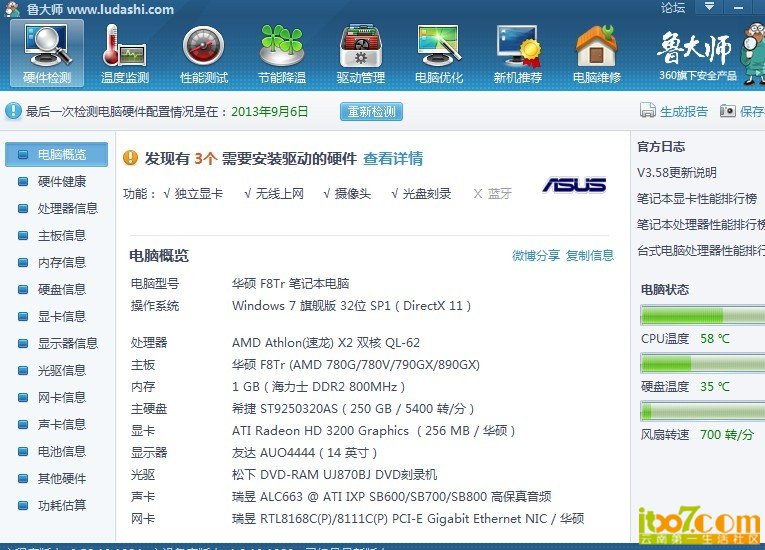Click the ATI Radeon HD 3200 Graphics text
Screen dimensions: 765x550
coord(373,431)
